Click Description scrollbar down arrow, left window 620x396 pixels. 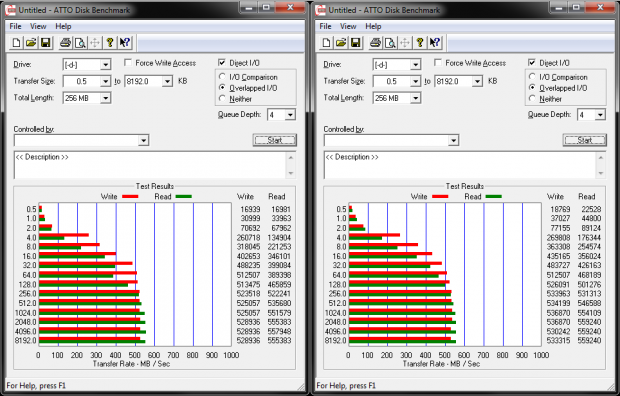[x=291, y=173]
